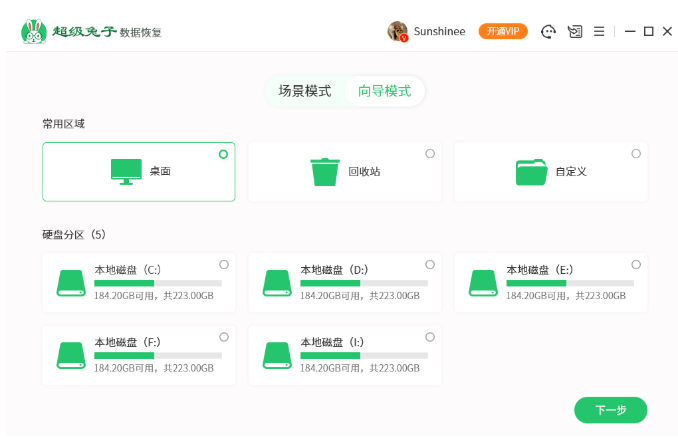This screenshot has height=442, width=678.
Task: Click the Sunshinee username
Action: [439, 32]
